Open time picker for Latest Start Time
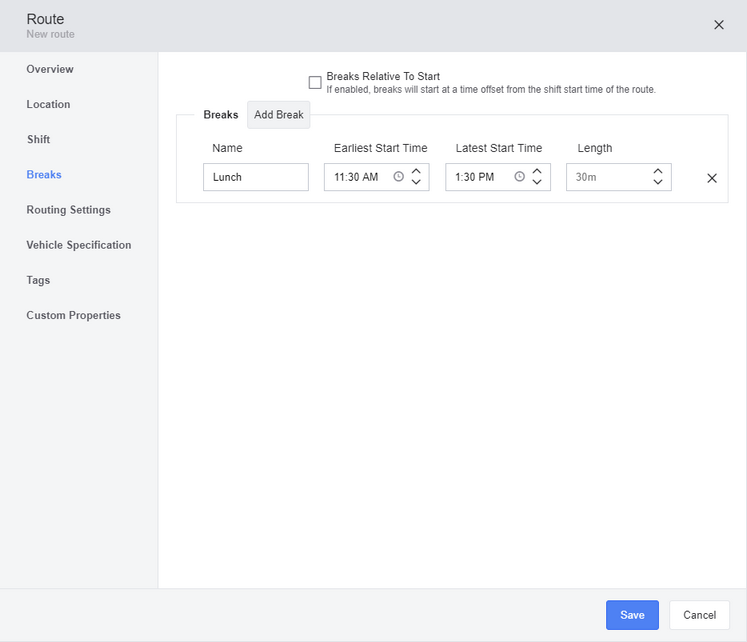 pos(519,177)
